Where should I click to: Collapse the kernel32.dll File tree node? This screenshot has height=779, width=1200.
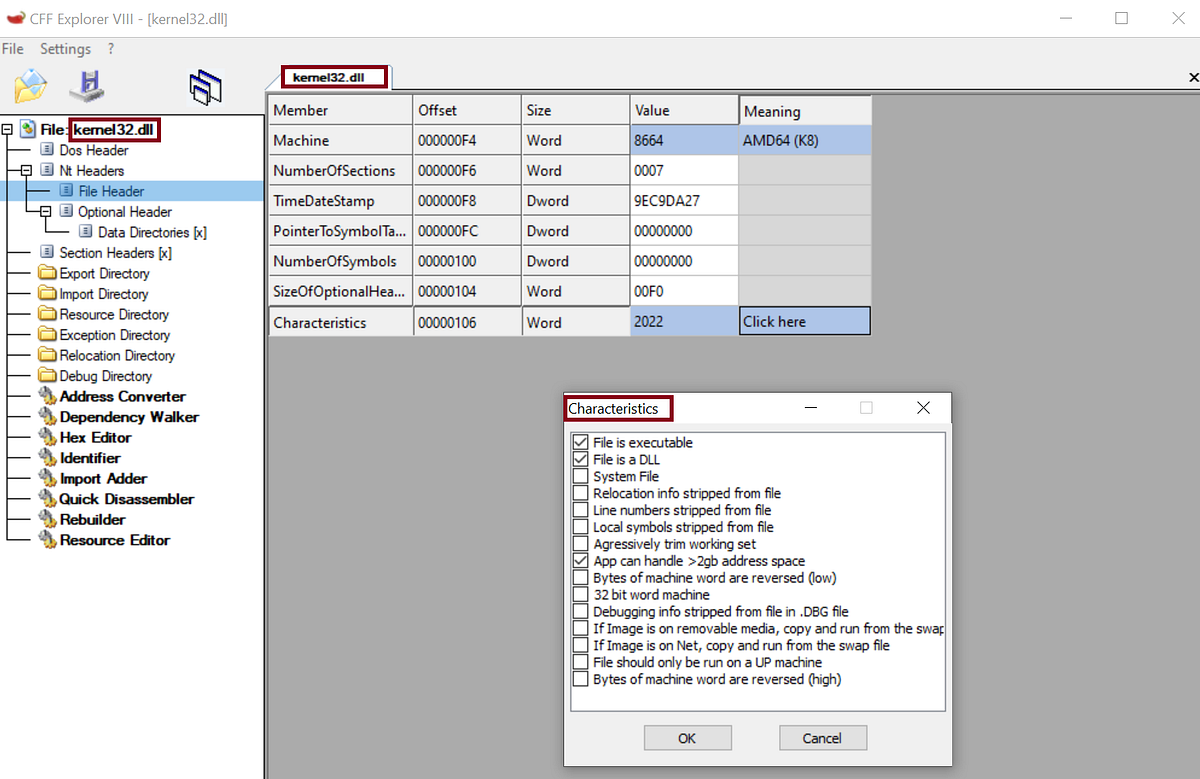pos(7,129)
